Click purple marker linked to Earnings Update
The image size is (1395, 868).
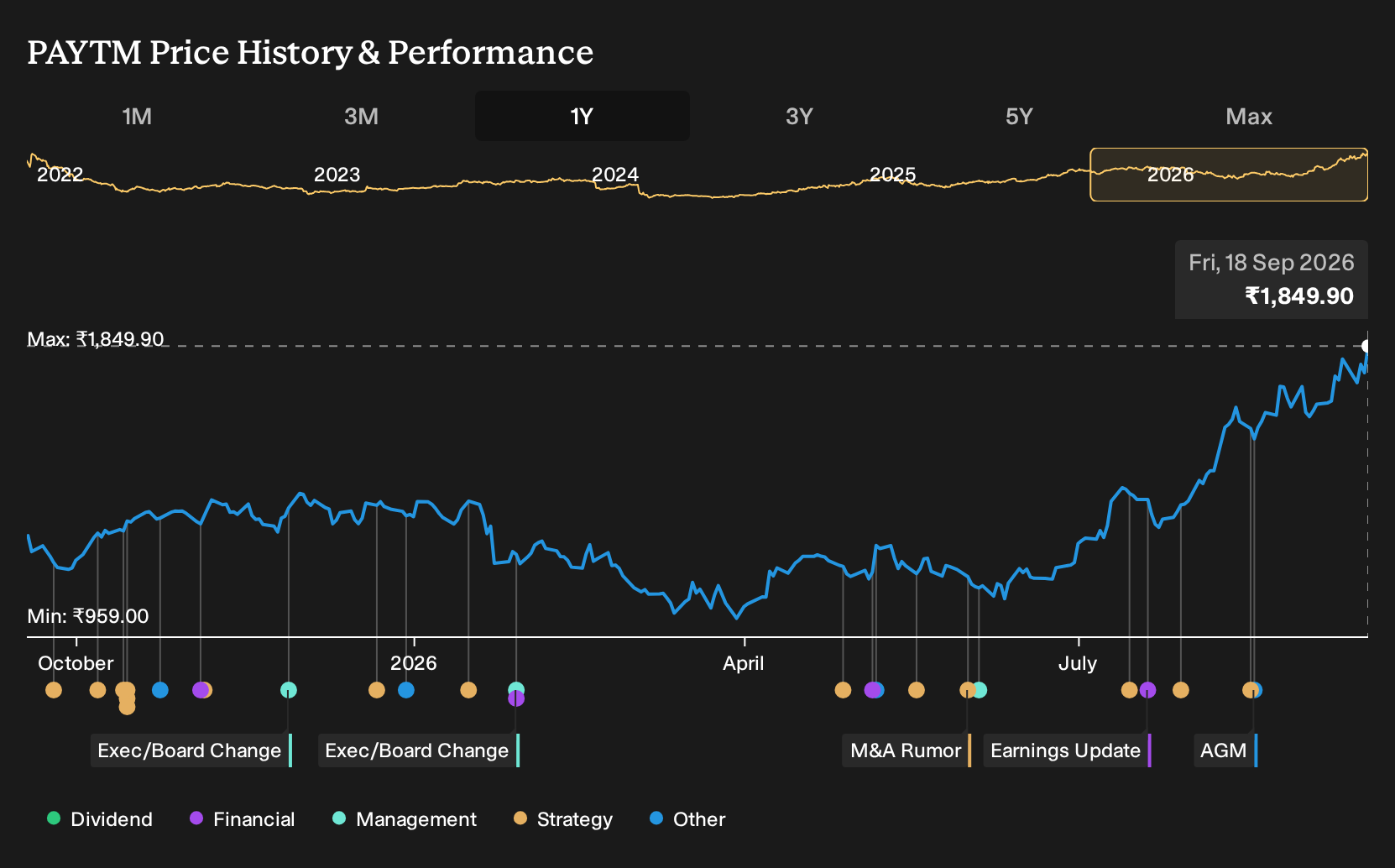[x=1148, y=690]
